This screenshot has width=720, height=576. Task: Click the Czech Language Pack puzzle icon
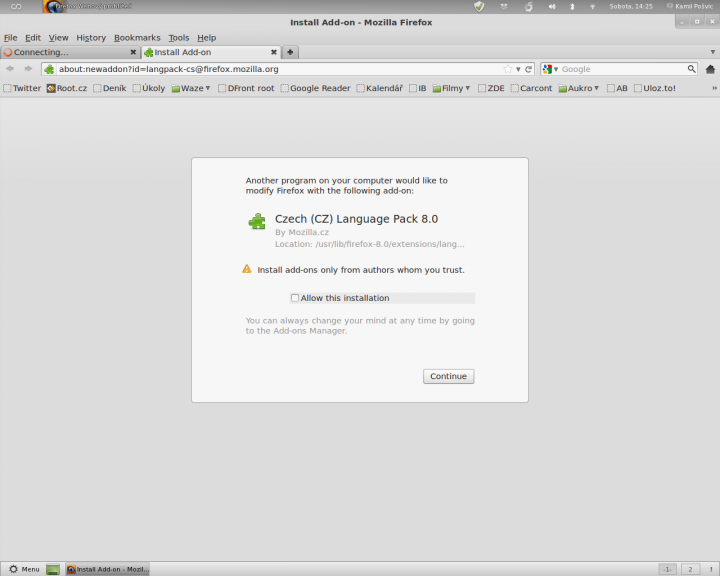[x=257, y=221]
